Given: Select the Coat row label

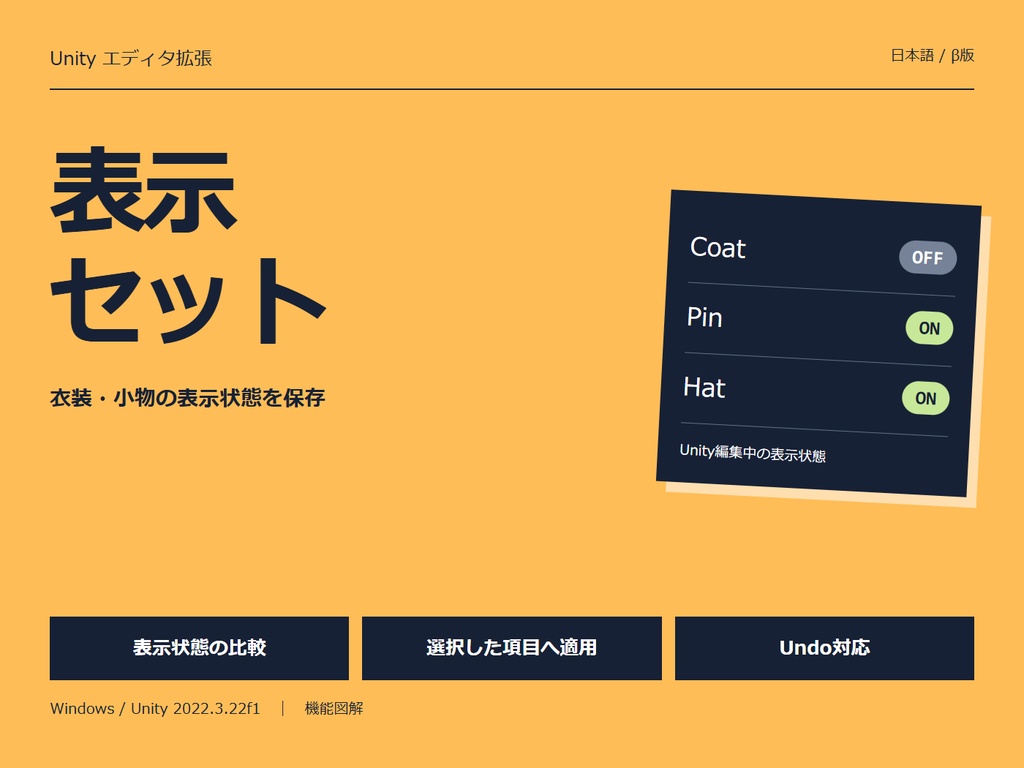Looking at the screenshot, I should [718, 248].
